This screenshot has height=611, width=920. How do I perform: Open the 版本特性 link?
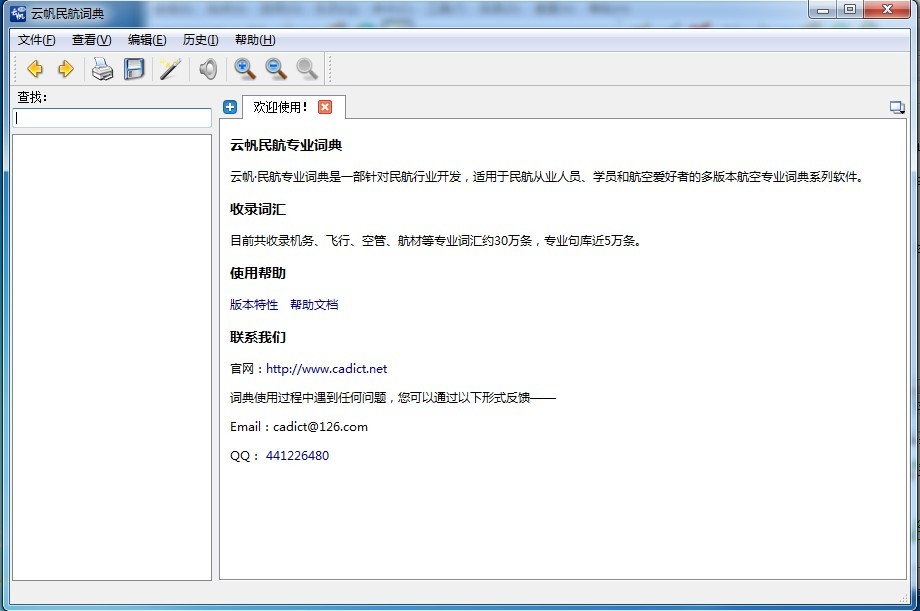pyautogui.click(x=254, y=305)
